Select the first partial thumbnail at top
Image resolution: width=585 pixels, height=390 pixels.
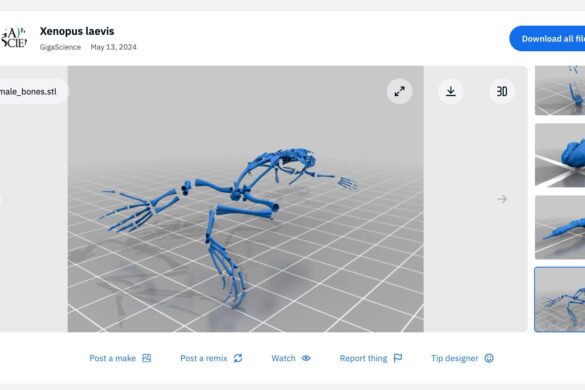click(x=560, y=91)
